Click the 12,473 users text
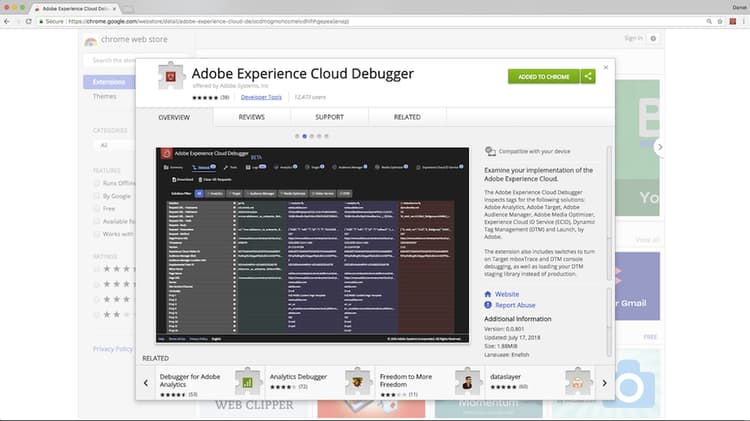Screen dimensions: 750x421 pos(310,97)
